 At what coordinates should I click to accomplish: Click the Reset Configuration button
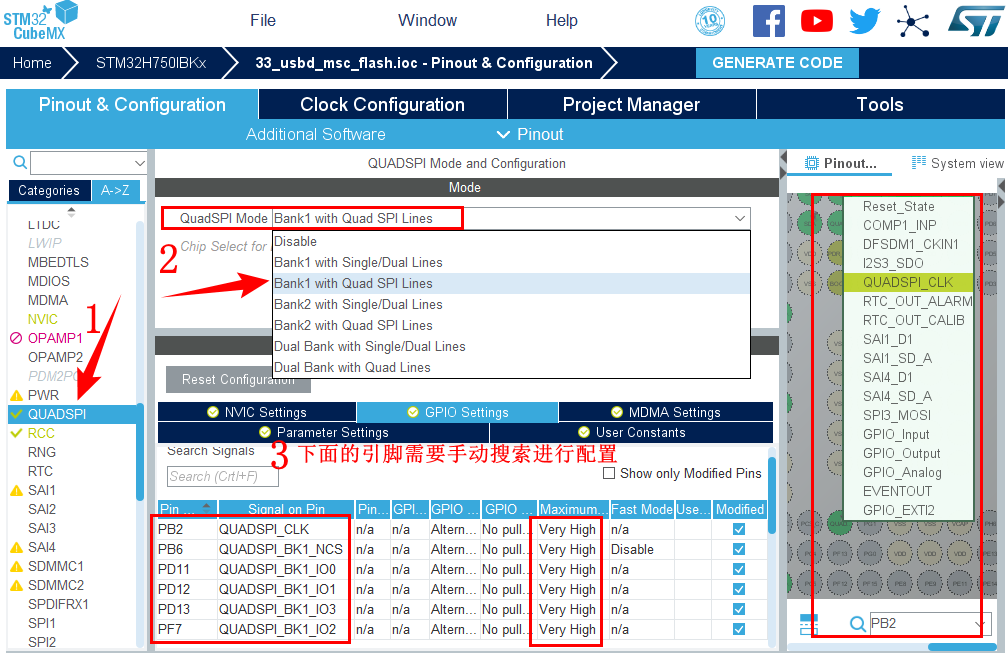[238, 380]
